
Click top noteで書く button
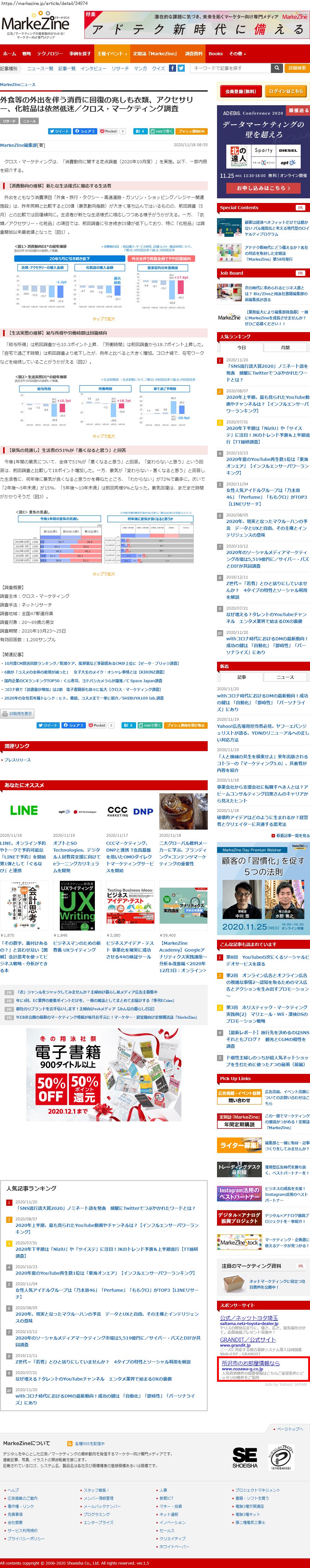161,131
